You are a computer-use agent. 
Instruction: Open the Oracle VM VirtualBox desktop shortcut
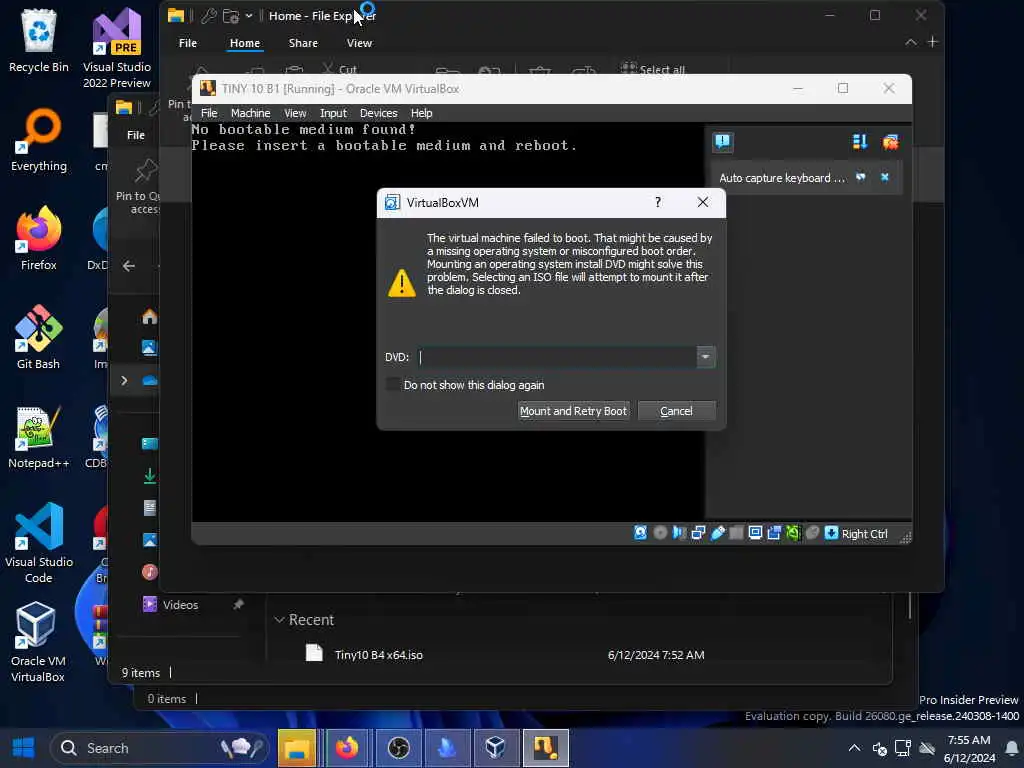39,643
